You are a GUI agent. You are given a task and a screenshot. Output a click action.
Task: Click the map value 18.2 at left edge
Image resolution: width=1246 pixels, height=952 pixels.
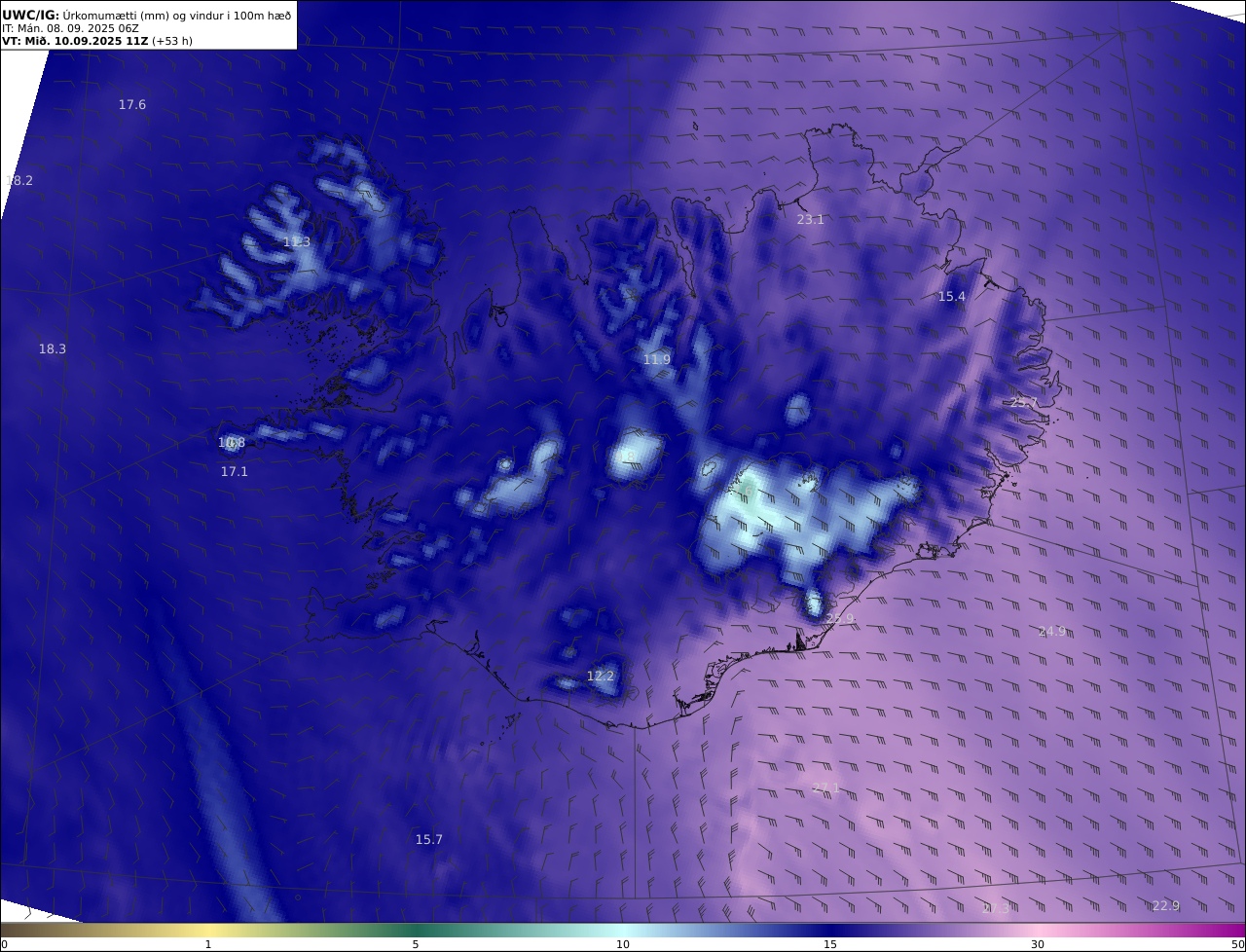(19, 180)
